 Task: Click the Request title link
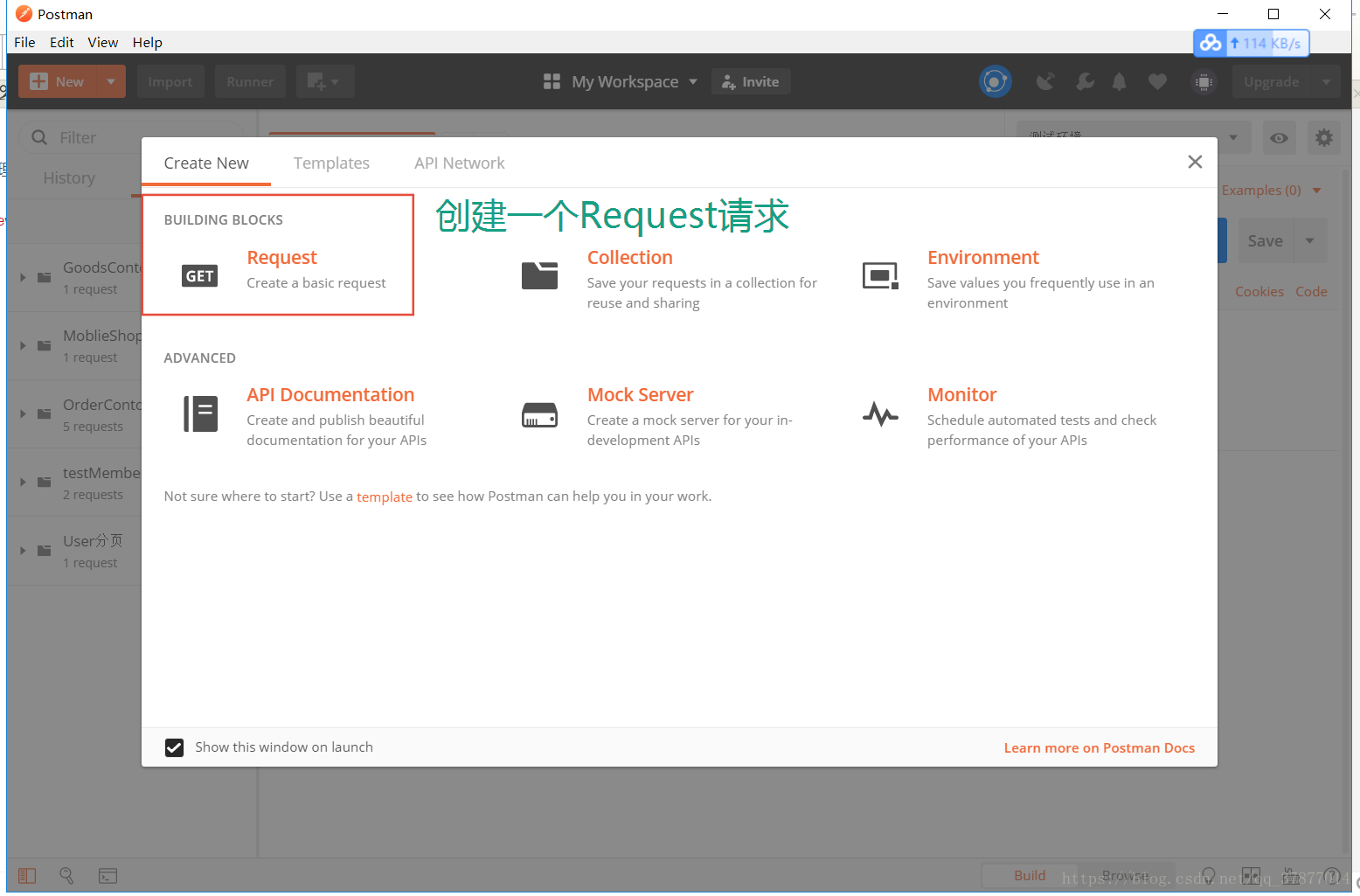point(281,257)
